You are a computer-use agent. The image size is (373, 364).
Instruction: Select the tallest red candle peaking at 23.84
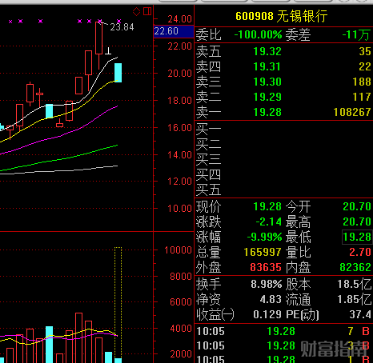pos(99,38)
